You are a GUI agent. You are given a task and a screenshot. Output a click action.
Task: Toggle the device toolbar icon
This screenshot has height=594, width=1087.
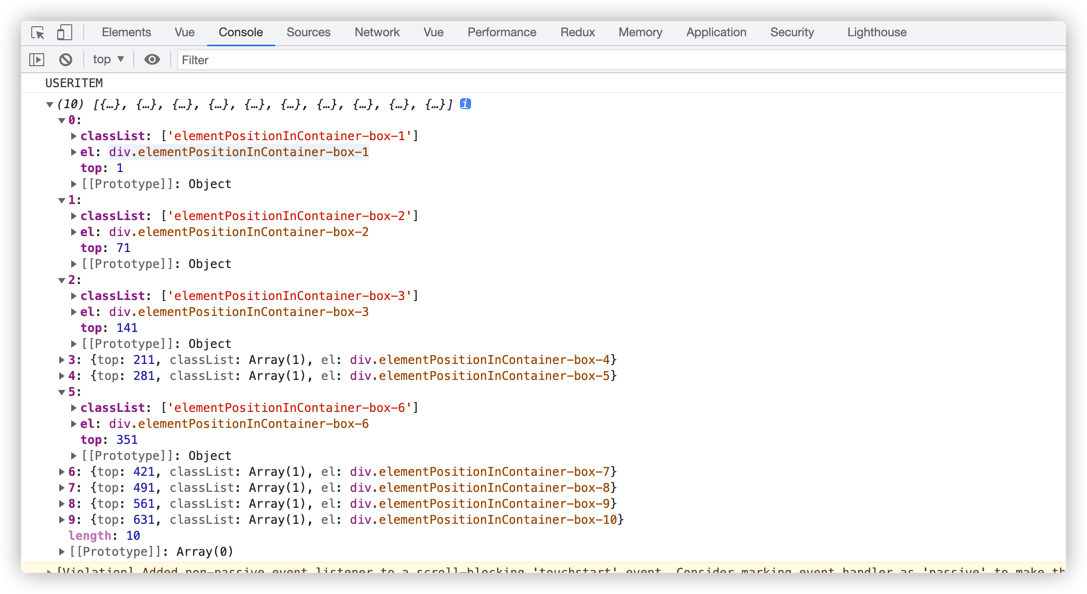(64, 32)
